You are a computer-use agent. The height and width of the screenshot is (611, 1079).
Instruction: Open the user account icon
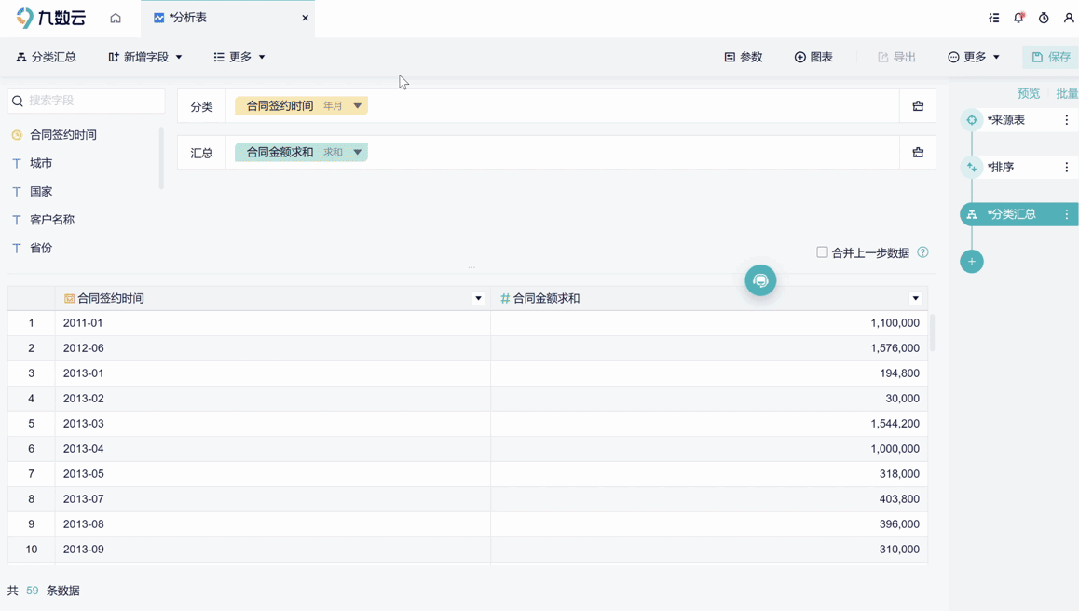click(x=1068, y=18)
